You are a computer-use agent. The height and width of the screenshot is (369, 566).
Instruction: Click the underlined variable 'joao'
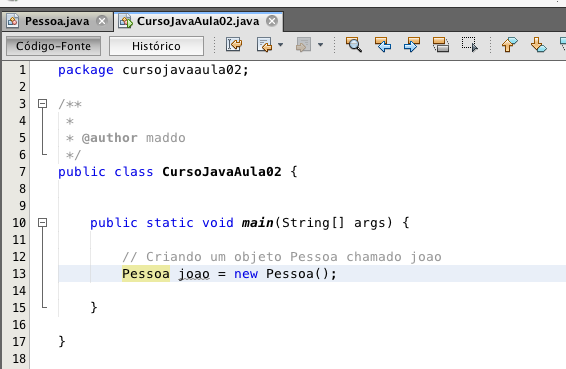[194, 274]
